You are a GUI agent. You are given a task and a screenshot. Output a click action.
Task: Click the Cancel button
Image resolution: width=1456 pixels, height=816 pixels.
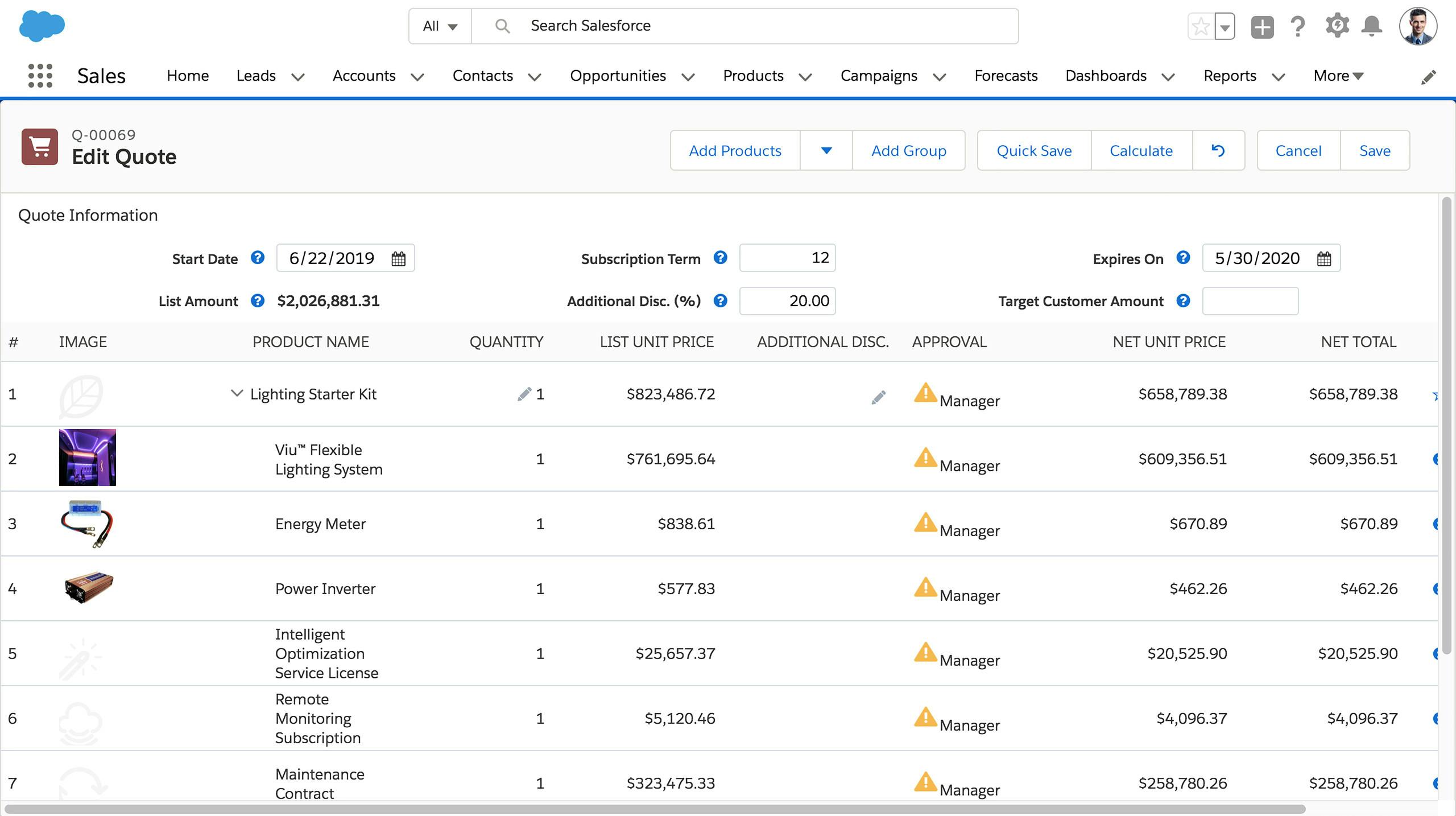(1298, 150)
